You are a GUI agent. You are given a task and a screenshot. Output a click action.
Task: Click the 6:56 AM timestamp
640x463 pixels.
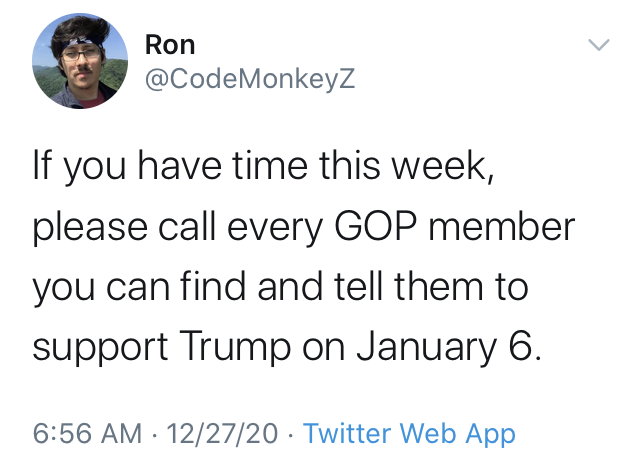[x=87, y=433]
